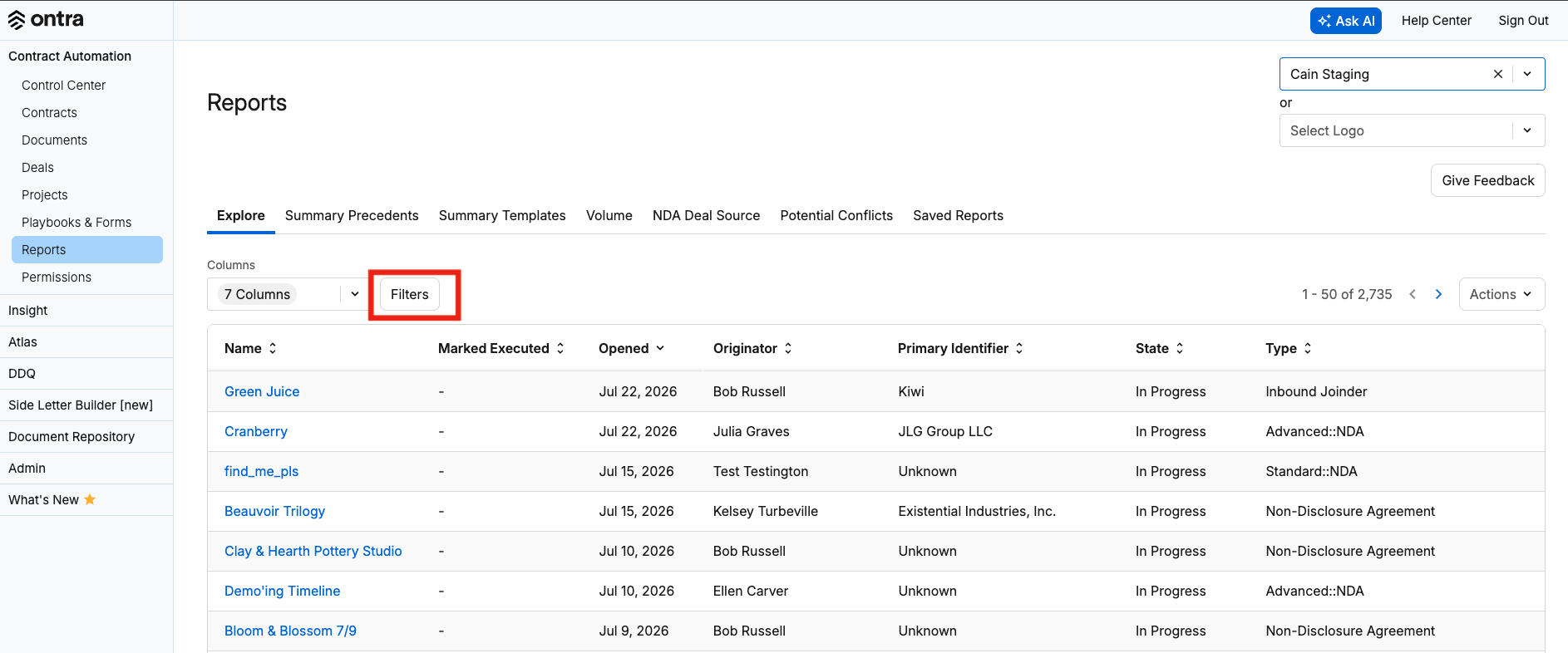Open the Filters button
Viewport: 1568px width, 653px height.
pyautogui.click(x=410, y=294)
